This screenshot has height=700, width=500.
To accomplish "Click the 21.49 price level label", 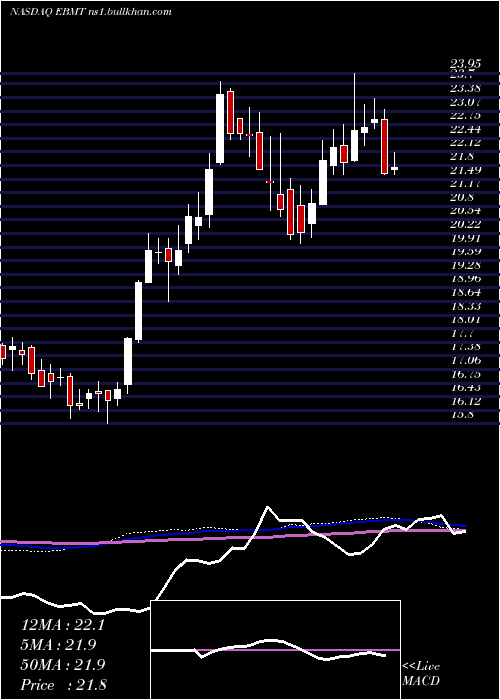I will 468,170.
